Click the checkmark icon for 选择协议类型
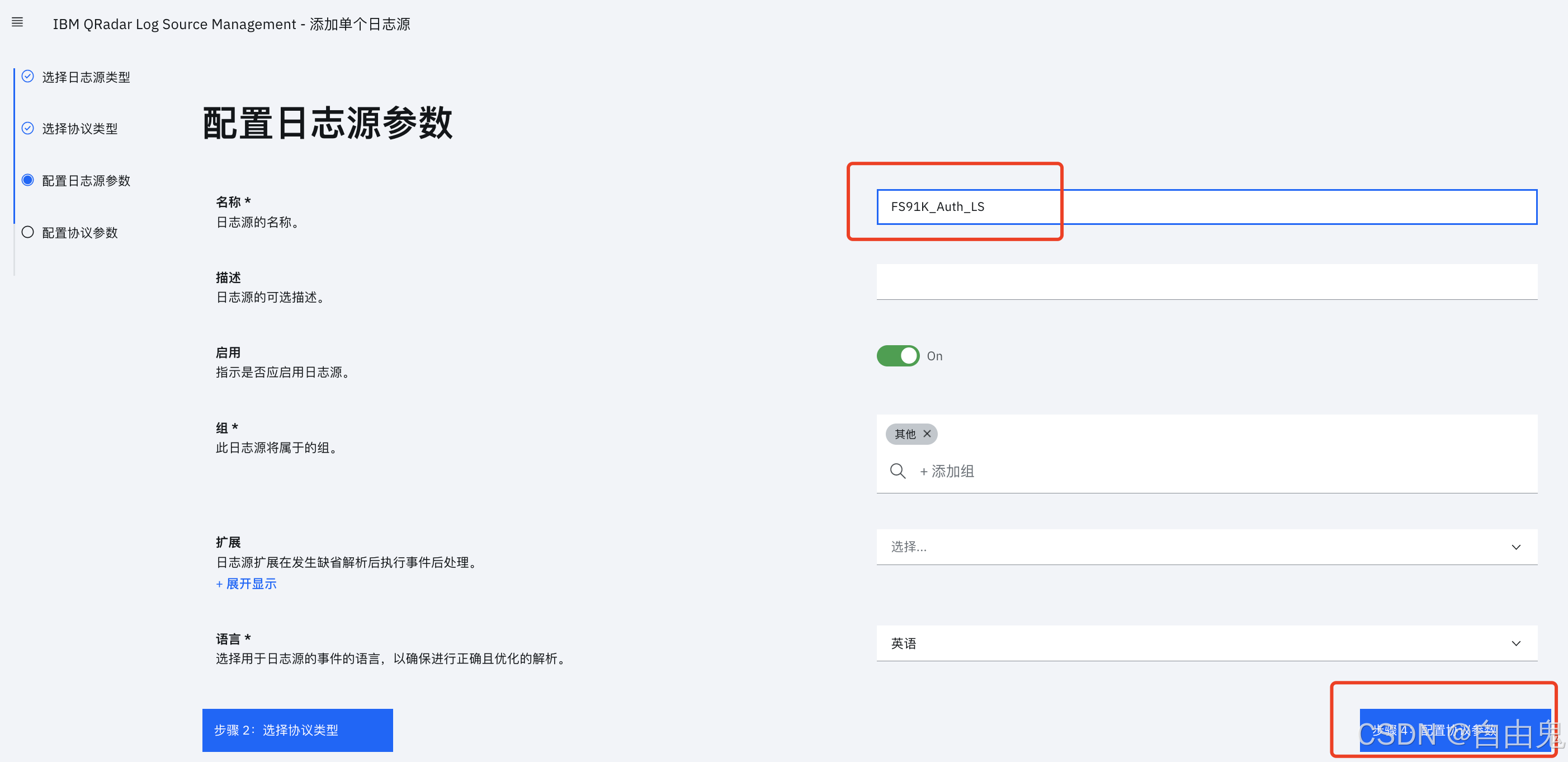This screenshot has width=1568, height=762. coord(27,128)
